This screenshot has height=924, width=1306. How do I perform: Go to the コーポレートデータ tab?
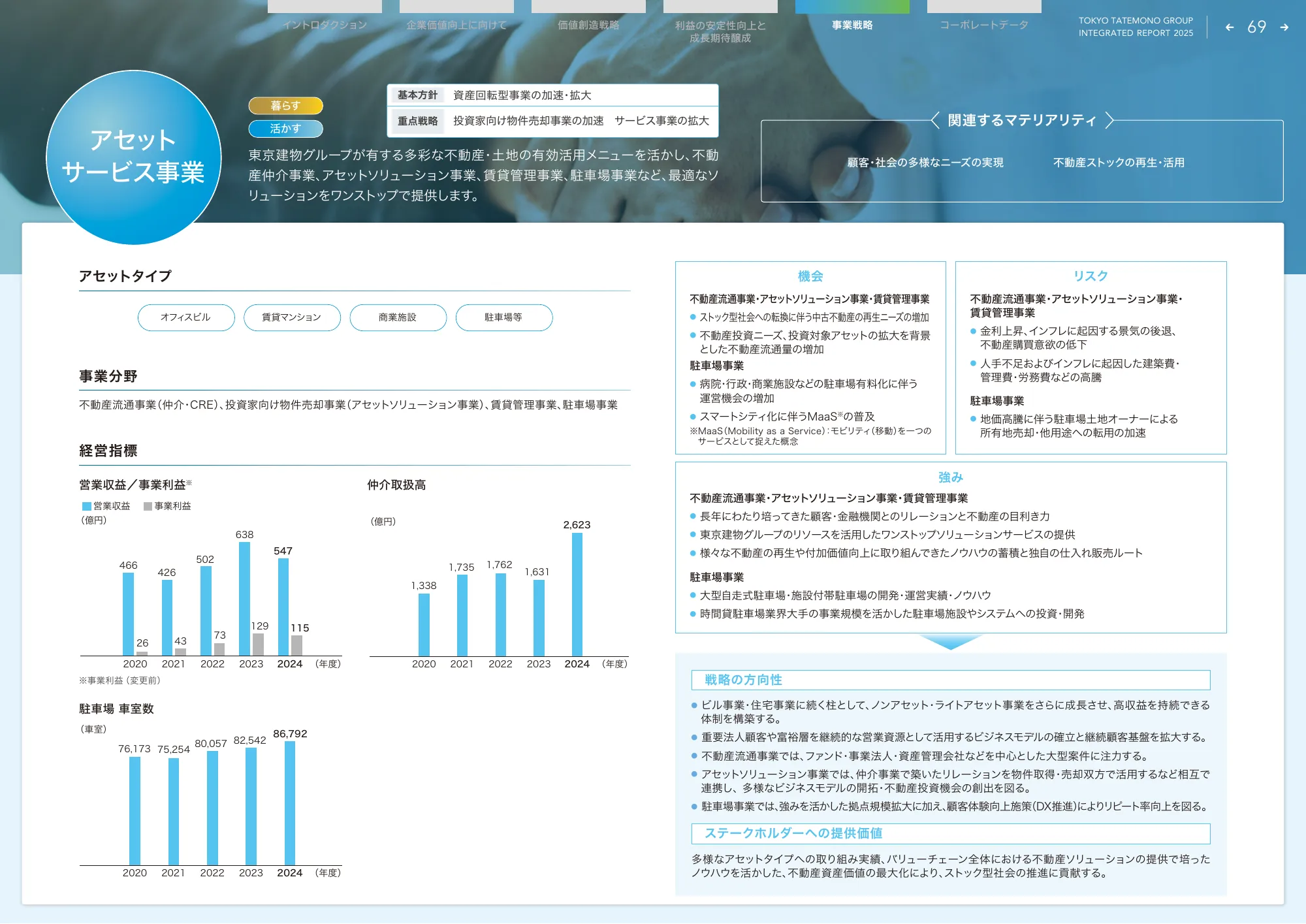tap(984, 25)
